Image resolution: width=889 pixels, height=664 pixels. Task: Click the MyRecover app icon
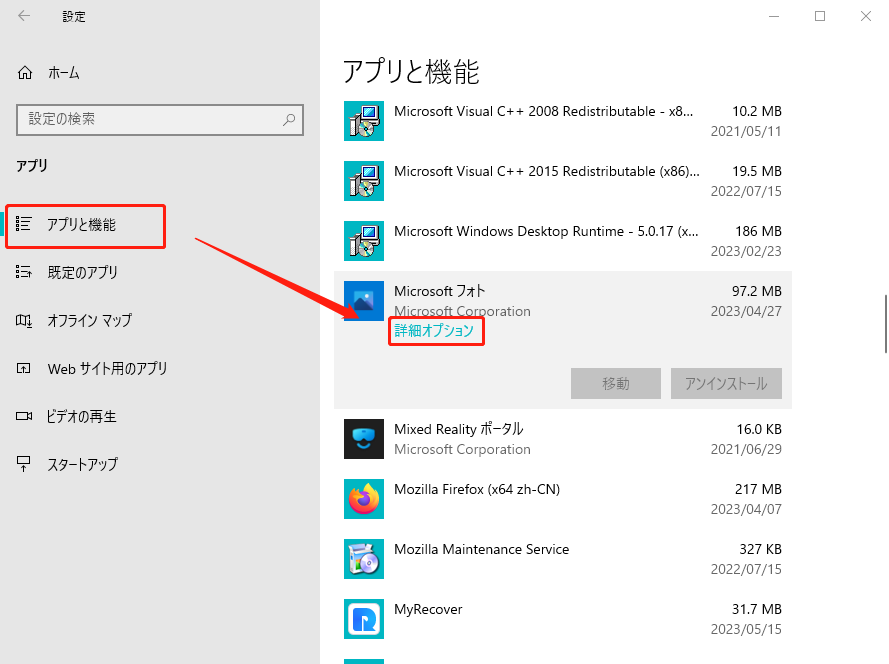tap(364, 619)
